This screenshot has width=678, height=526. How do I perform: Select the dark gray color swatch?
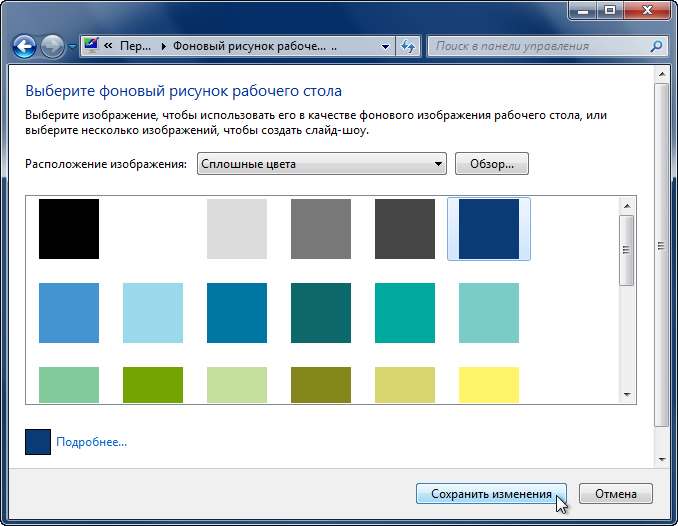(x=405, y=229)
